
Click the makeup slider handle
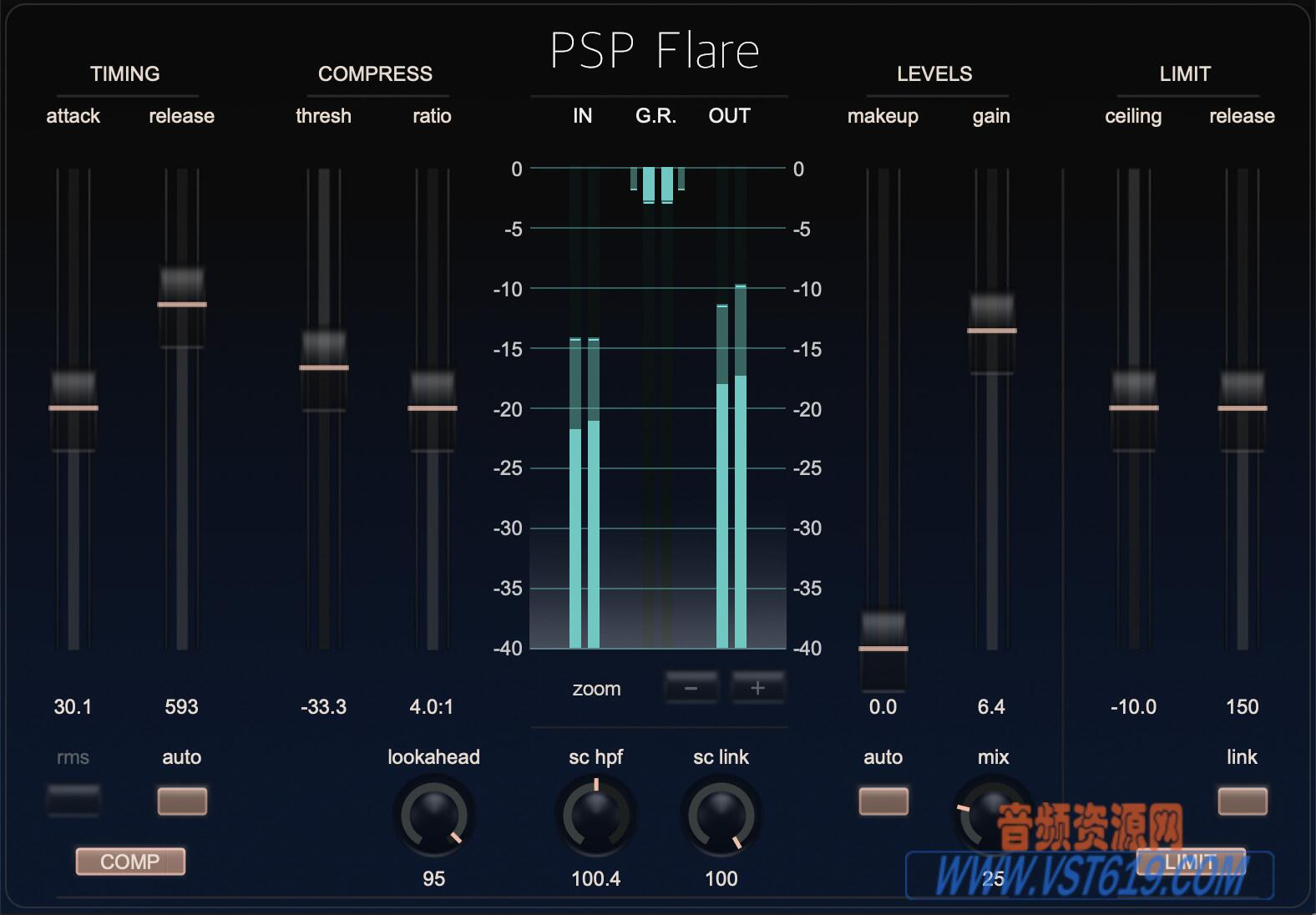883,650
